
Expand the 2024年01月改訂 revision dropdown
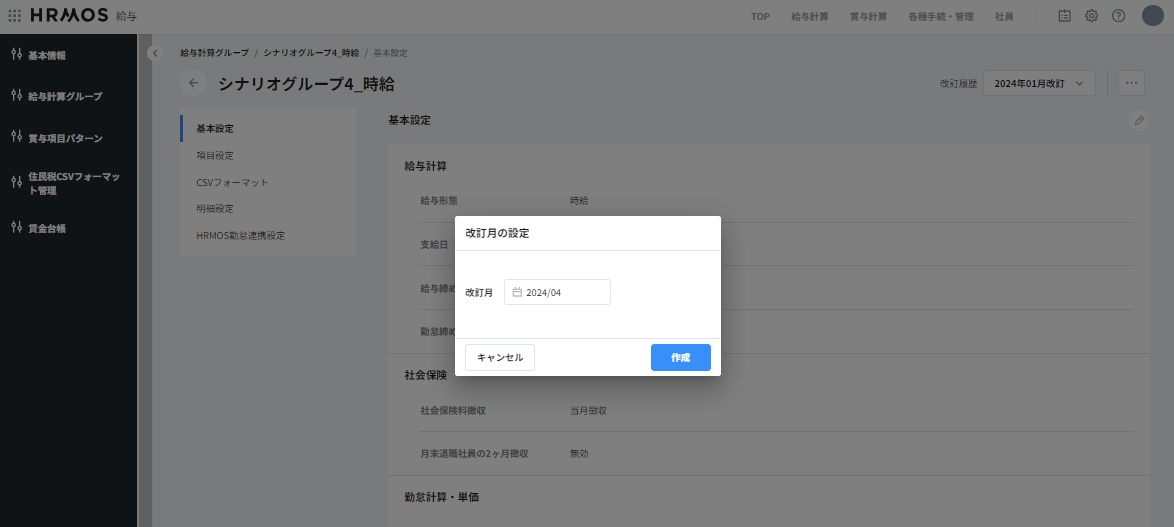[1039, 83]
